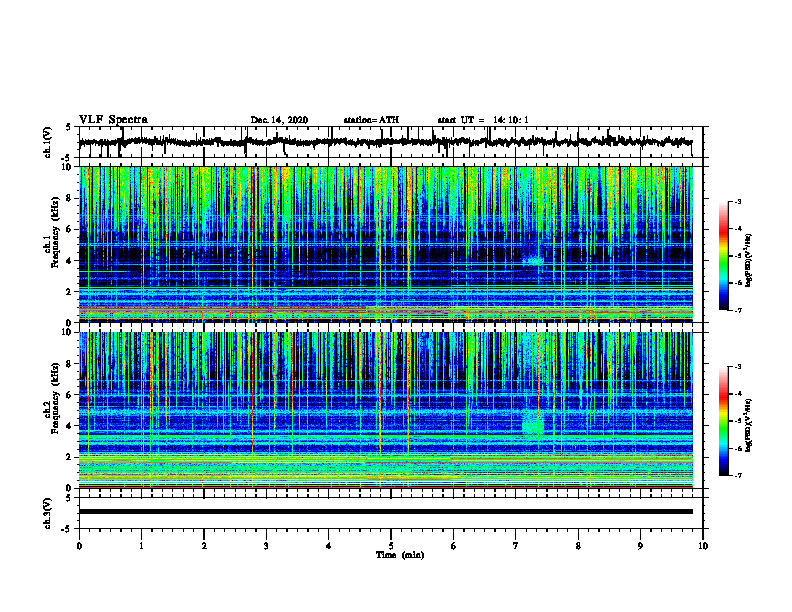Click the ch.1(V) waveform axis label

coord(48,142)
